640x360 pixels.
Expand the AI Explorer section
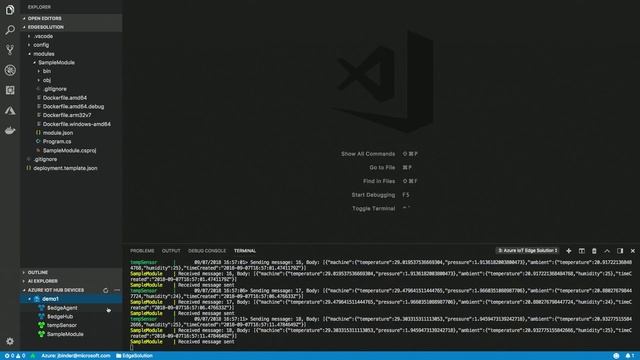pos(71,281)
